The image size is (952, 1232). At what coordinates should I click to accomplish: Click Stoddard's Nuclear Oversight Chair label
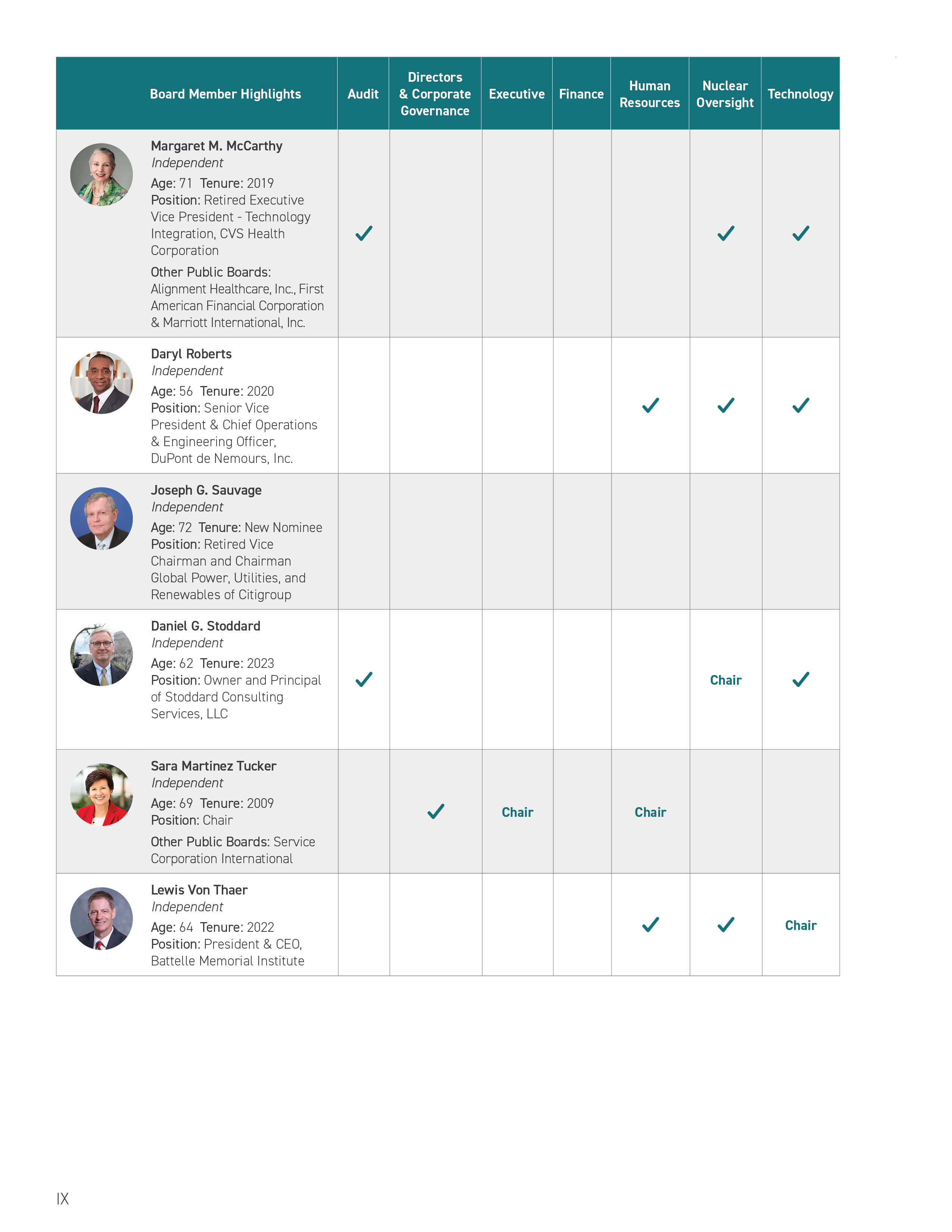click(725, 680)
